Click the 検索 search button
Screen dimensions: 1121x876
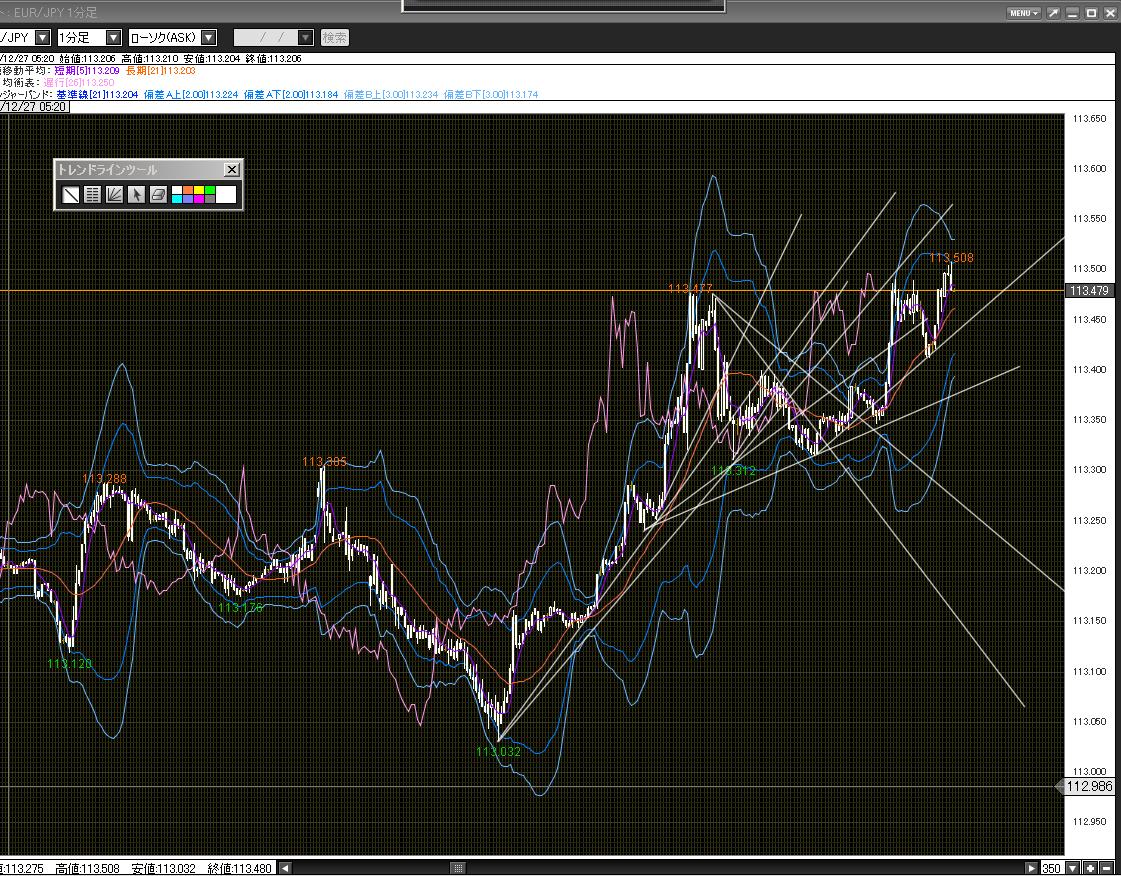coord(335,37)
